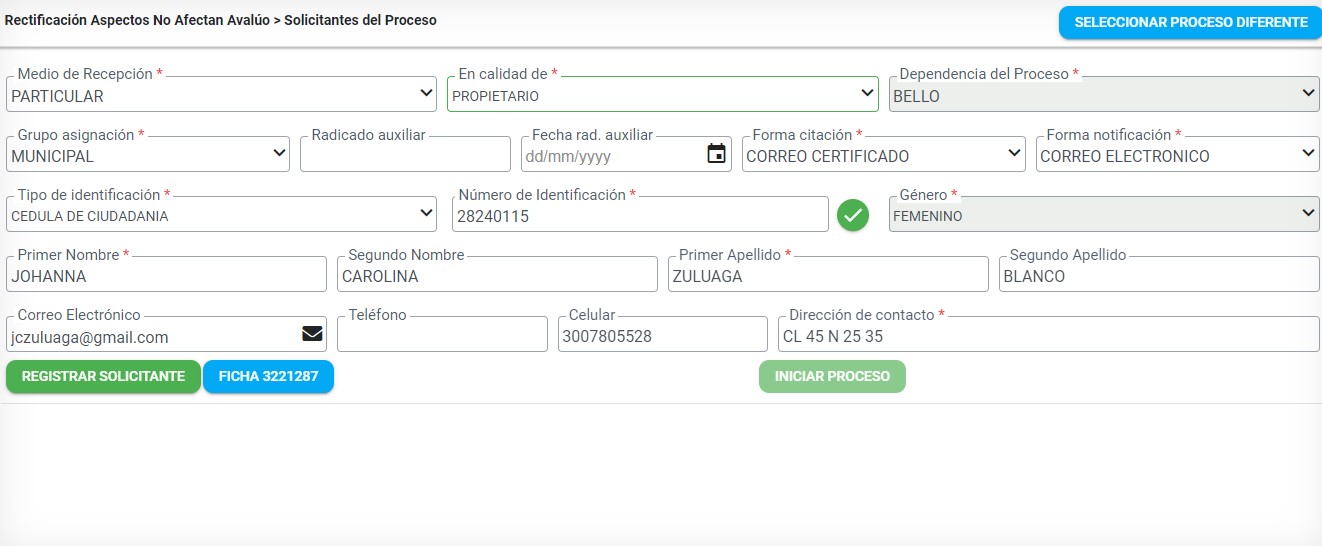Select the Teléfono input field
The image size is (1322, 546).
[x=442, y=334]
